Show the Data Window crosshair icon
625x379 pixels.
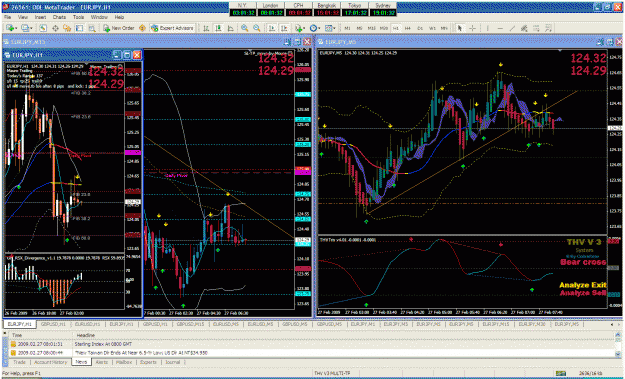click(55, 28)
